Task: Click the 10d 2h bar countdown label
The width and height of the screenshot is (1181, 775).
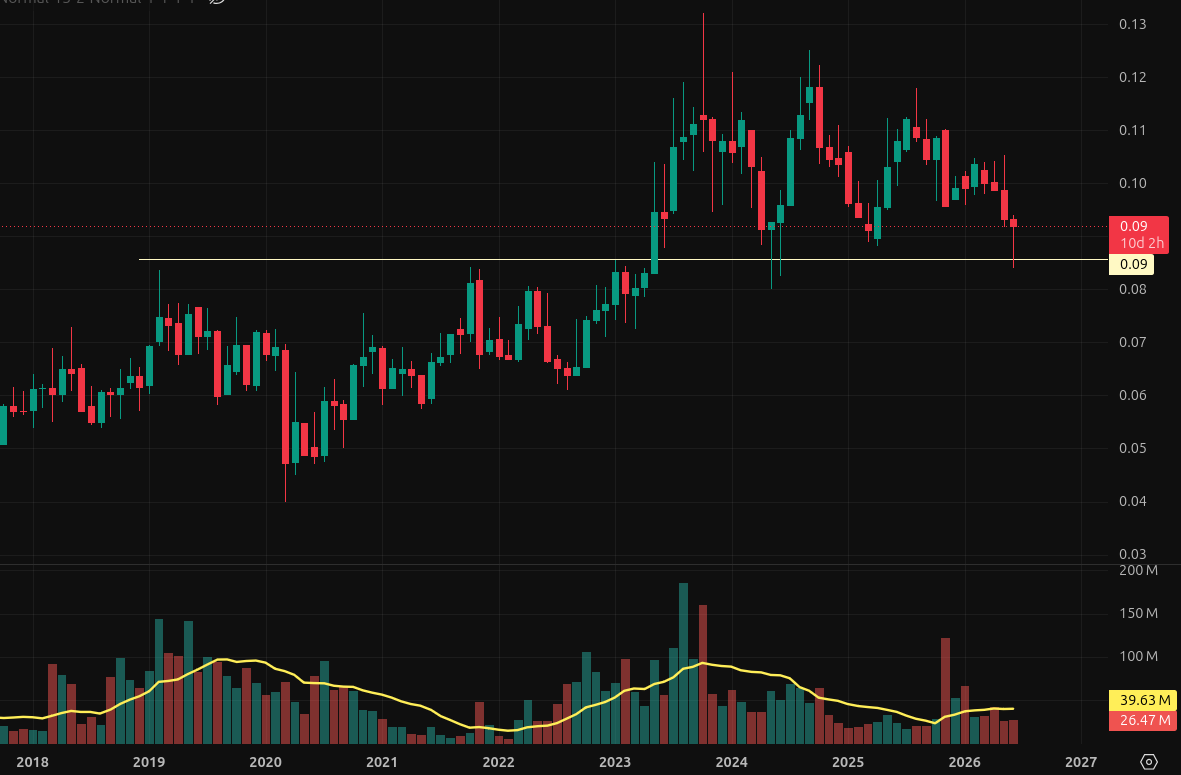Action: (1142, 243)
